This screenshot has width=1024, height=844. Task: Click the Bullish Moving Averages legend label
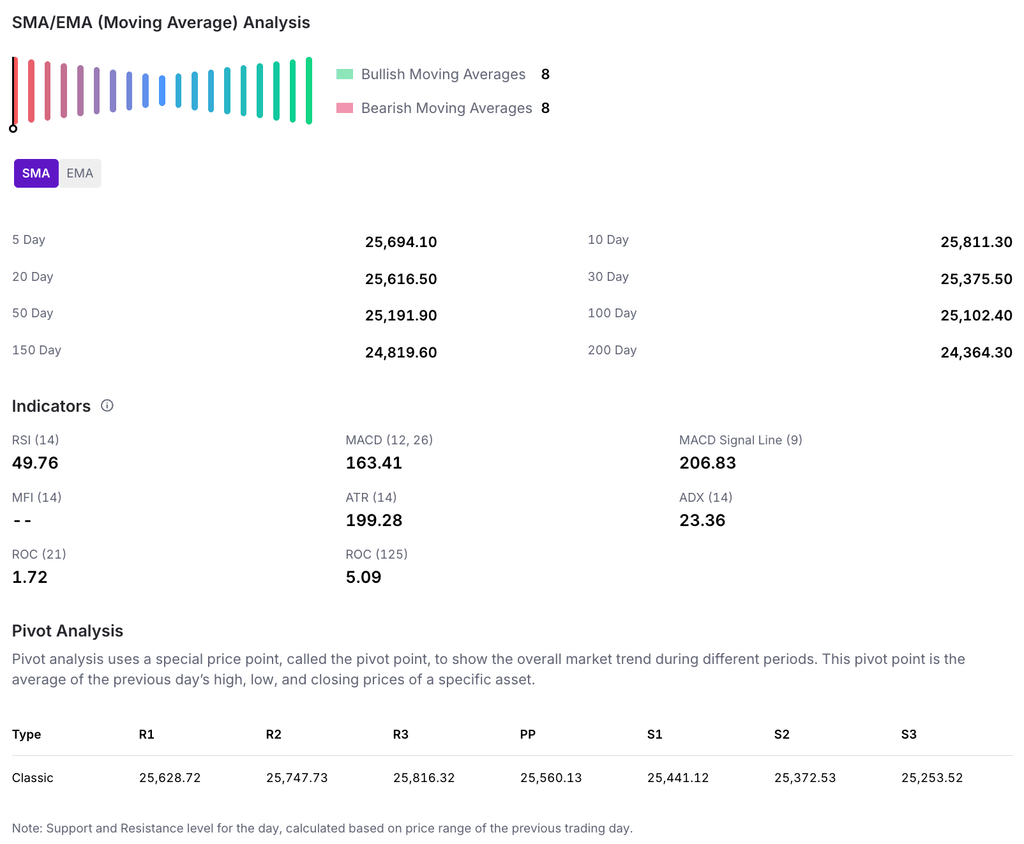(443, 74)
